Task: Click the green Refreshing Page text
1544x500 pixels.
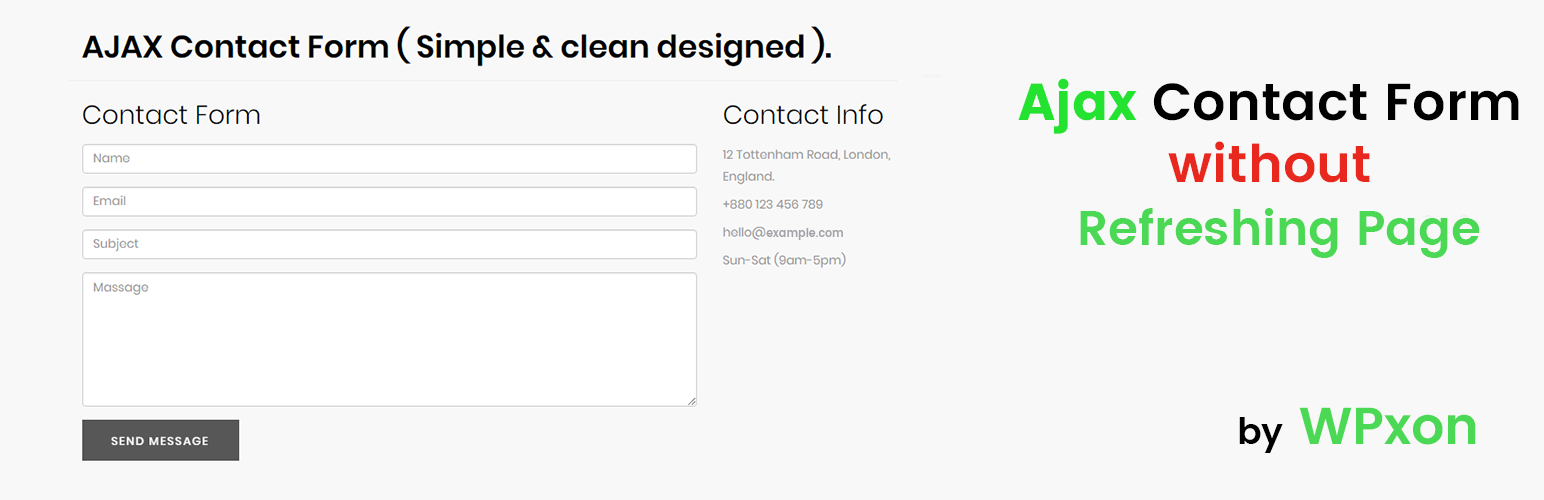Action: coord(1279,228)
